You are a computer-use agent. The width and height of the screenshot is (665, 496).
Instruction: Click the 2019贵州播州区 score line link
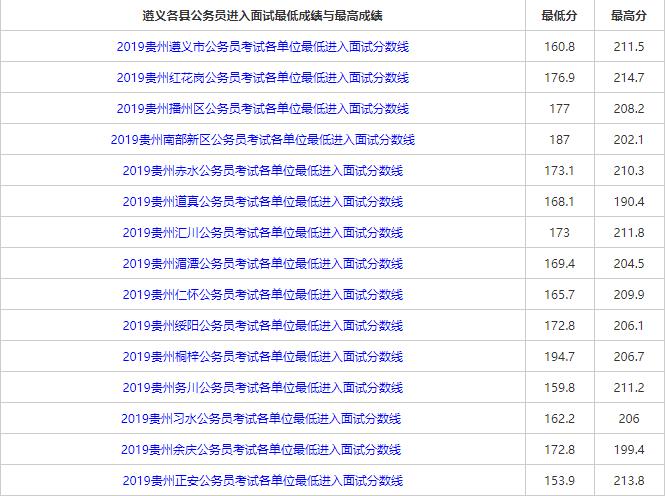pos(262,108)
